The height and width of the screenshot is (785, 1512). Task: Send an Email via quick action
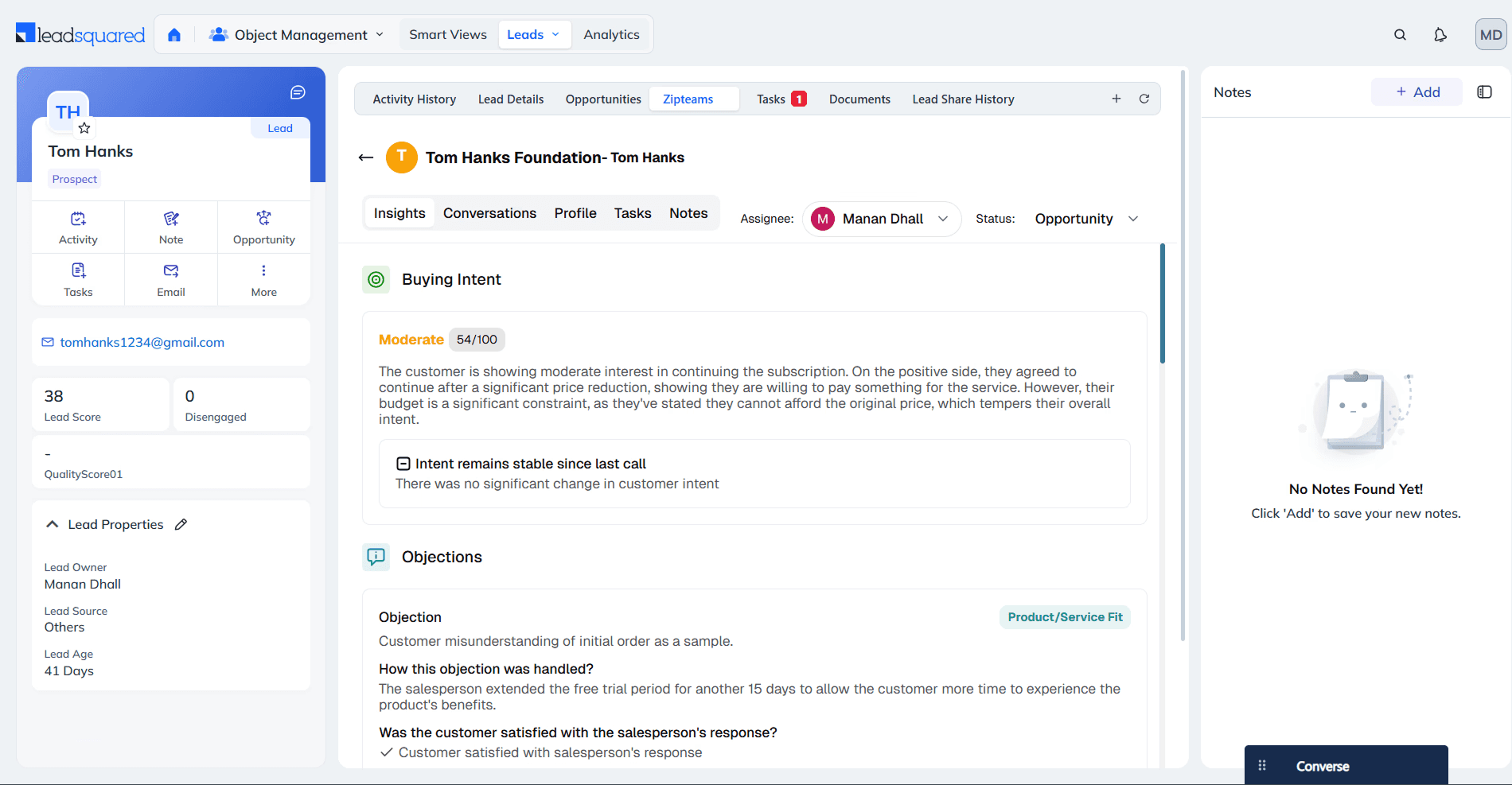pyautogui.click(x=171, y=280)
